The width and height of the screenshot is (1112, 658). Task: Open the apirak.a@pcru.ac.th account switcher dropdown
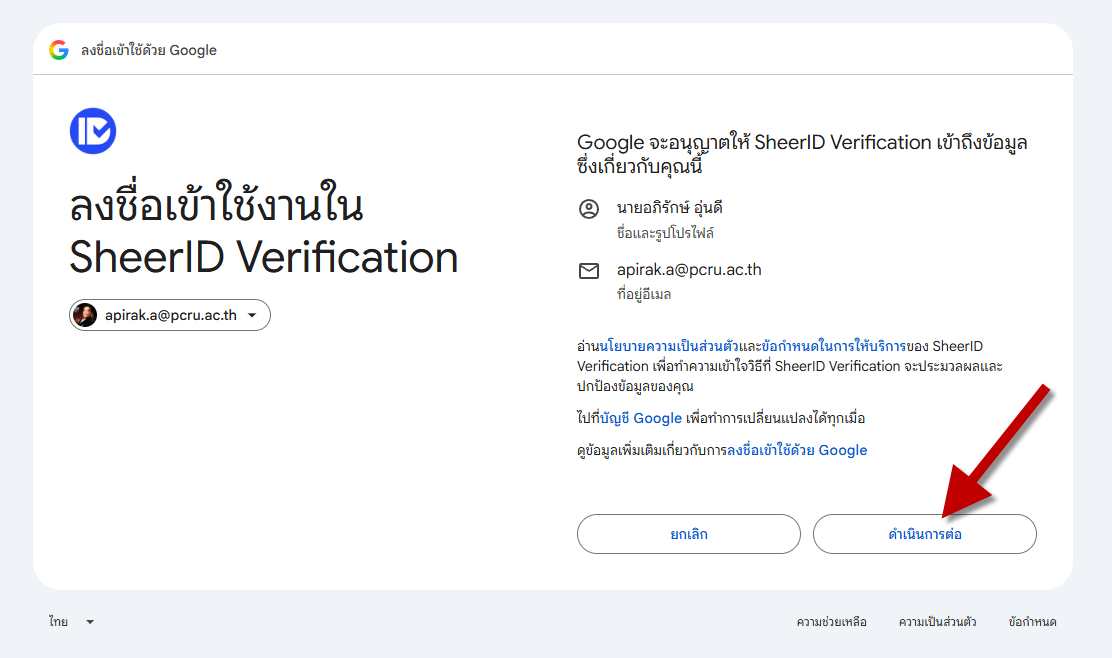point(169,315)
